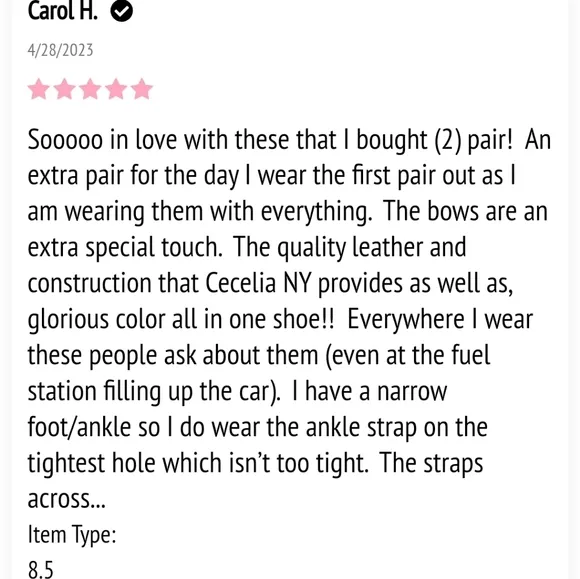The width and height of the screenshot is (580, 579).
Task: Select the third pink rating star
Action: tap(90, 89)
